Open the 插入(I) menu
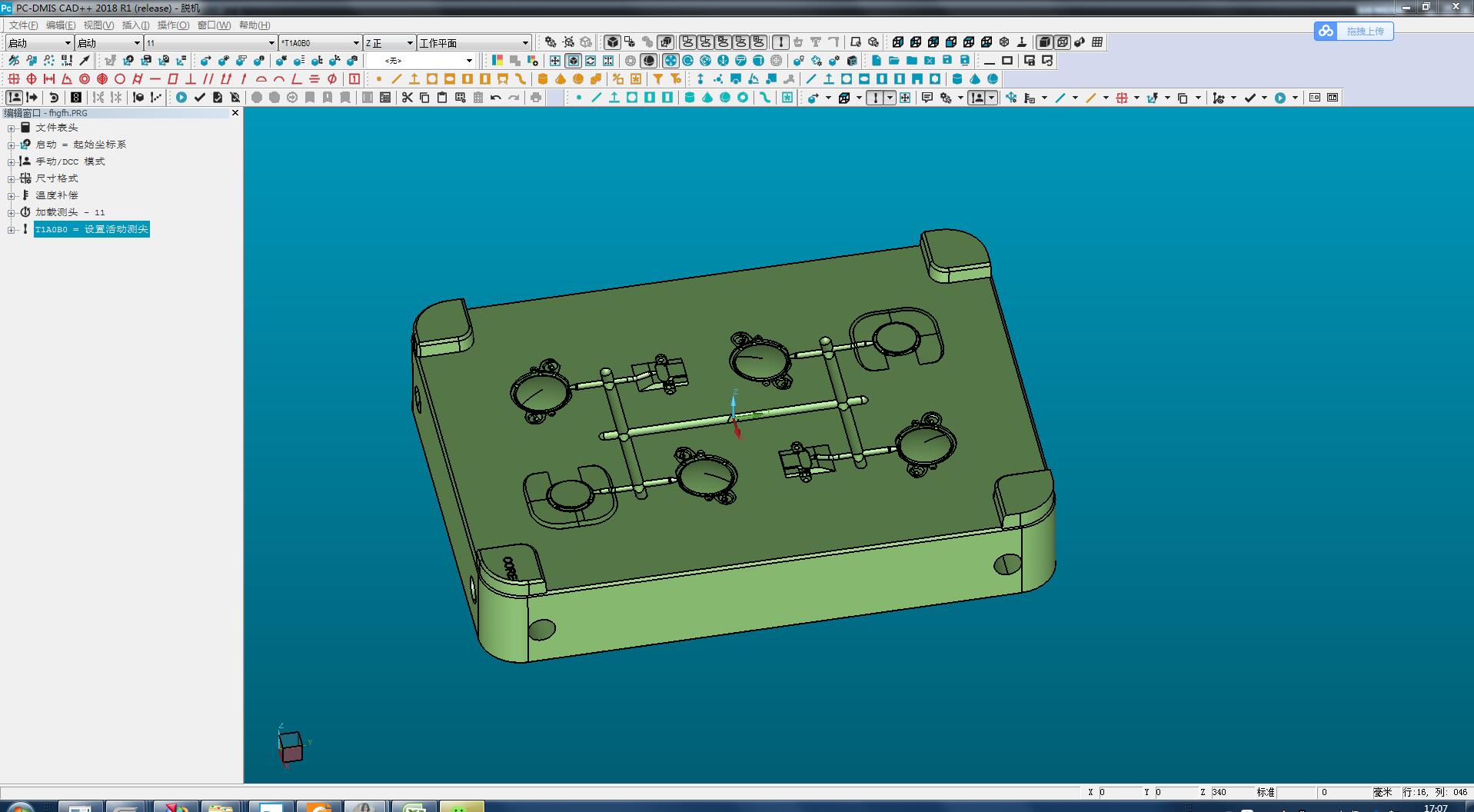The image size is (1474, 812). click(x=135, y=25)
